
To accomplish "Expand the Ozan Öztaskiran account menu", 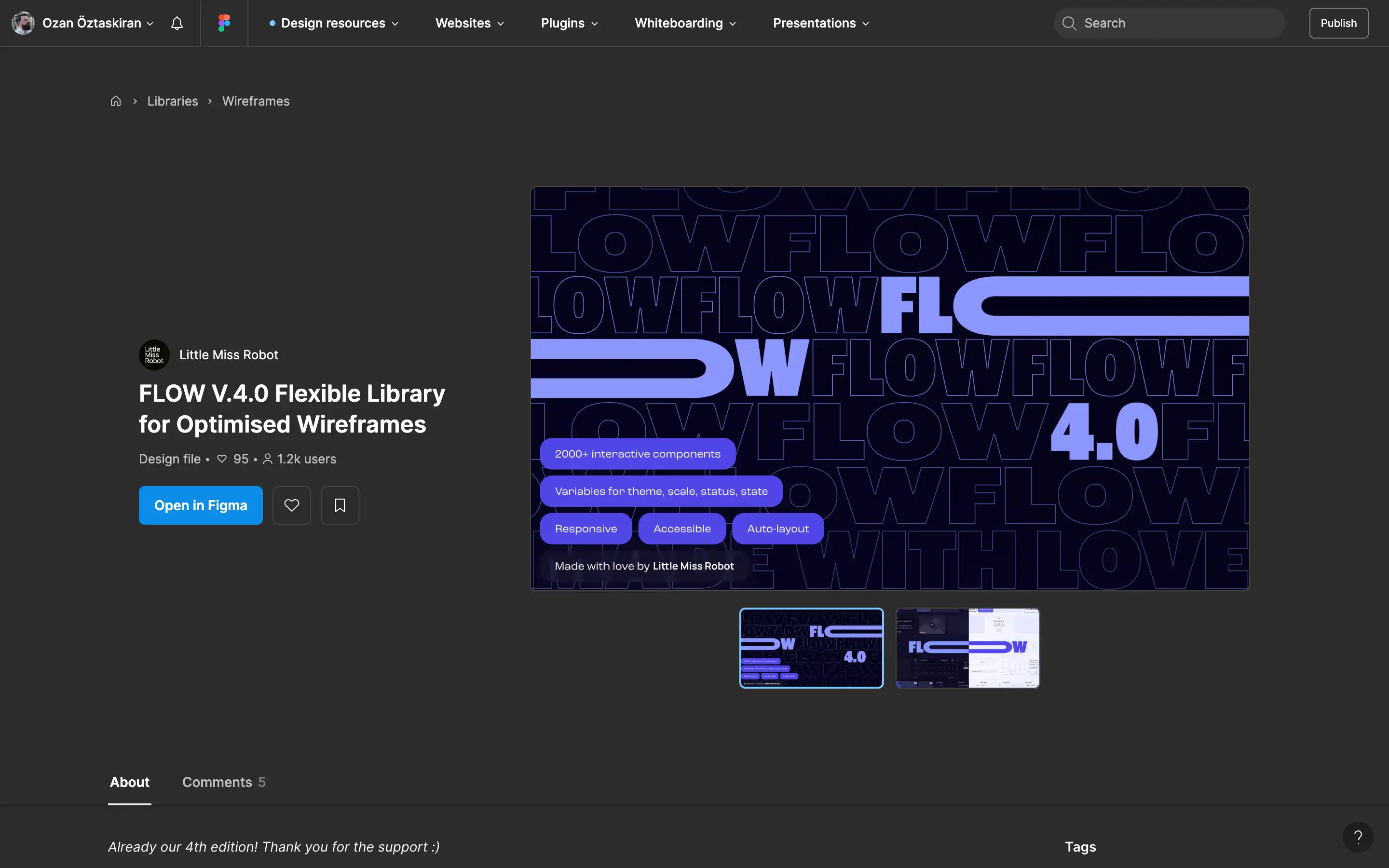I will click(x=98, y=23).
